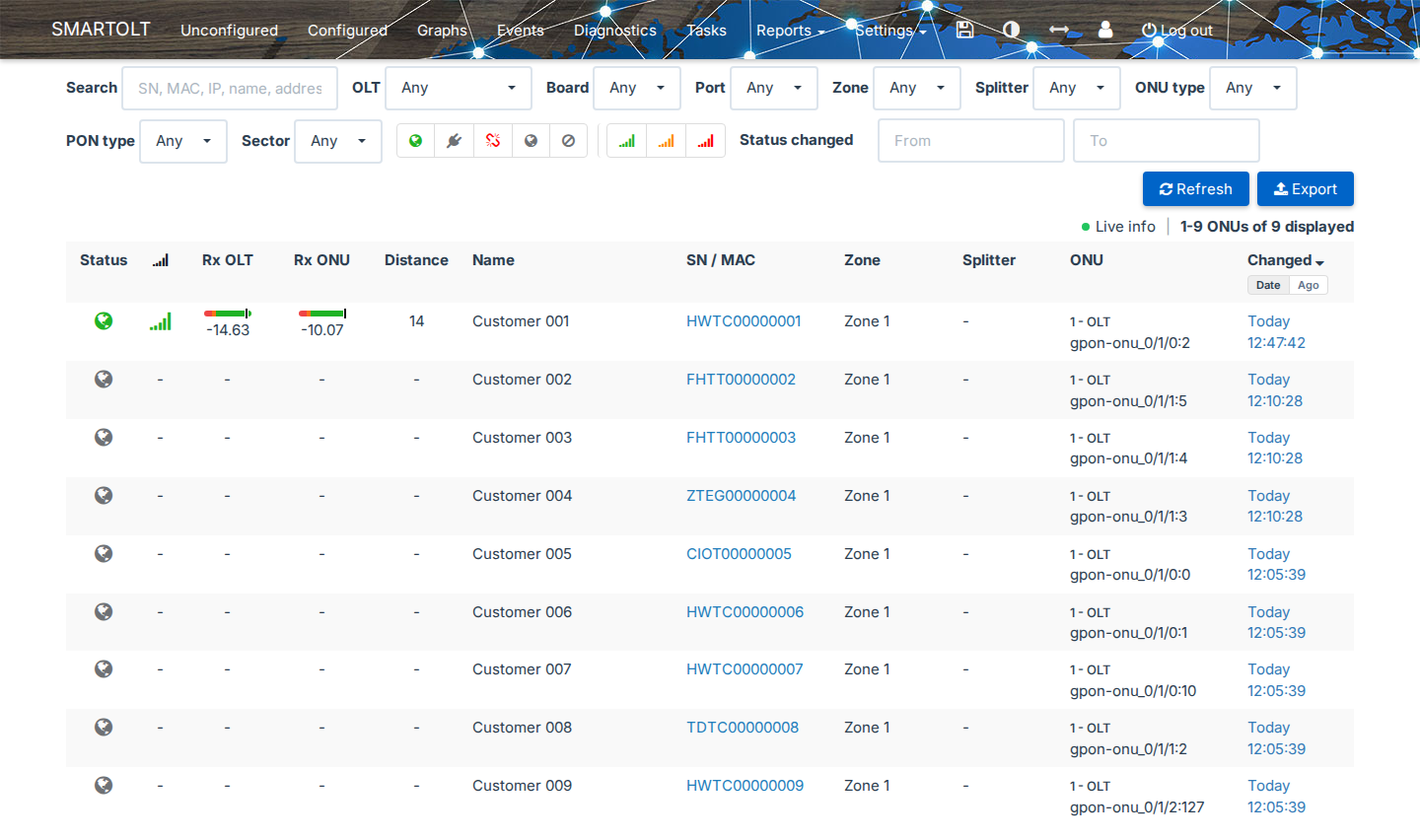Open the Zone filter dropdown
The height and width of the screenshot is (840, 1420).
[x=917, y=88]
